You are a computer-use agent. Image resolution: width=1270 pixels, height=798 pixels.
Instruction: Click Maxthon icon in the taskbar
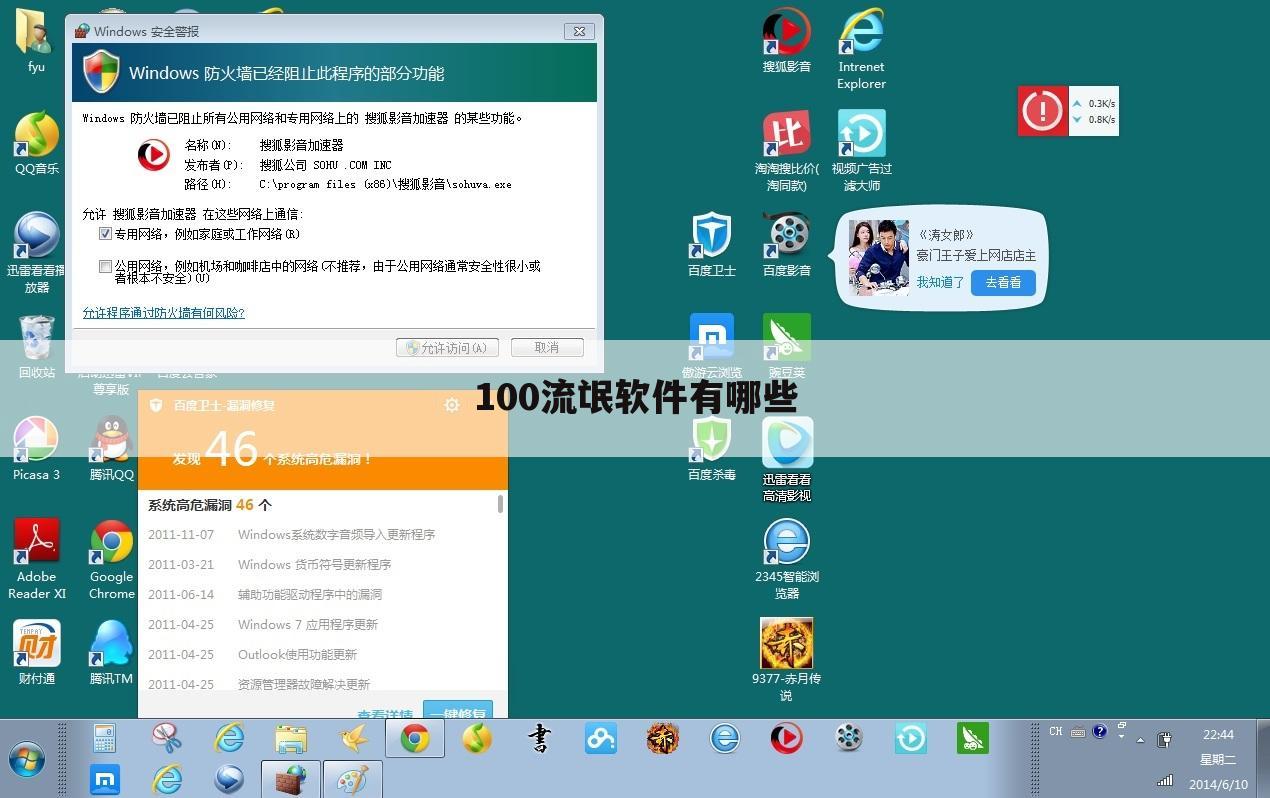point(105,779)
